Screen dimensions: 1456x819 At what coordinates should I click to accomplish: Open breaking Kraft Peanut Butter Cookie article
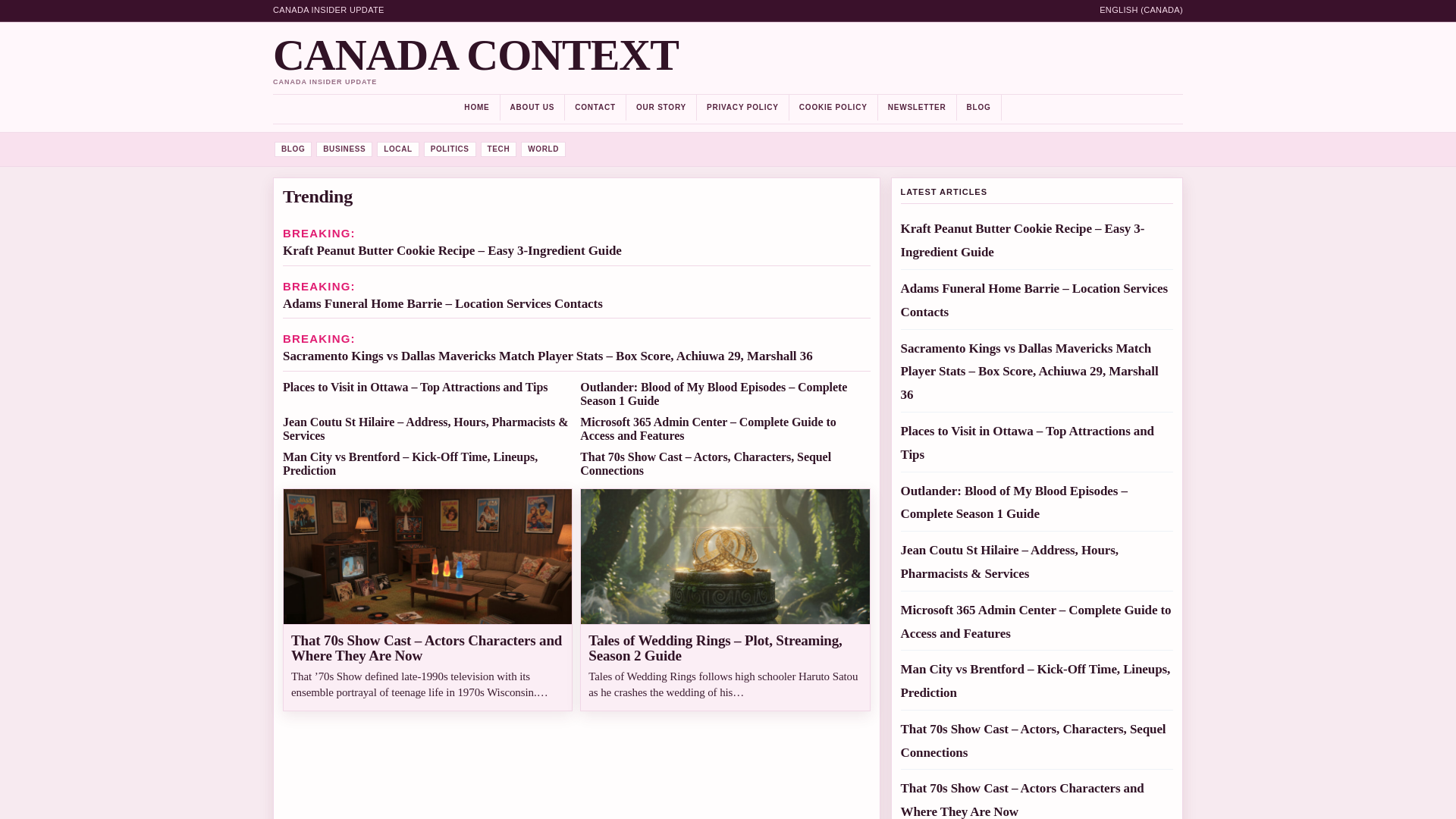click(452, 251)
